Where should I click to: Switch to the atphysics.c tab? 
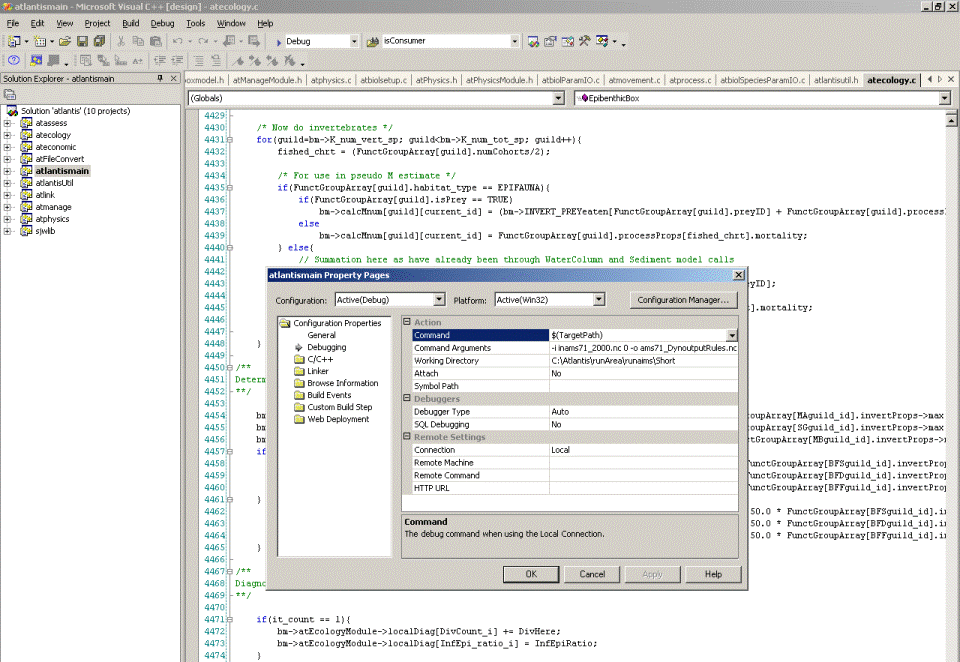330,80
